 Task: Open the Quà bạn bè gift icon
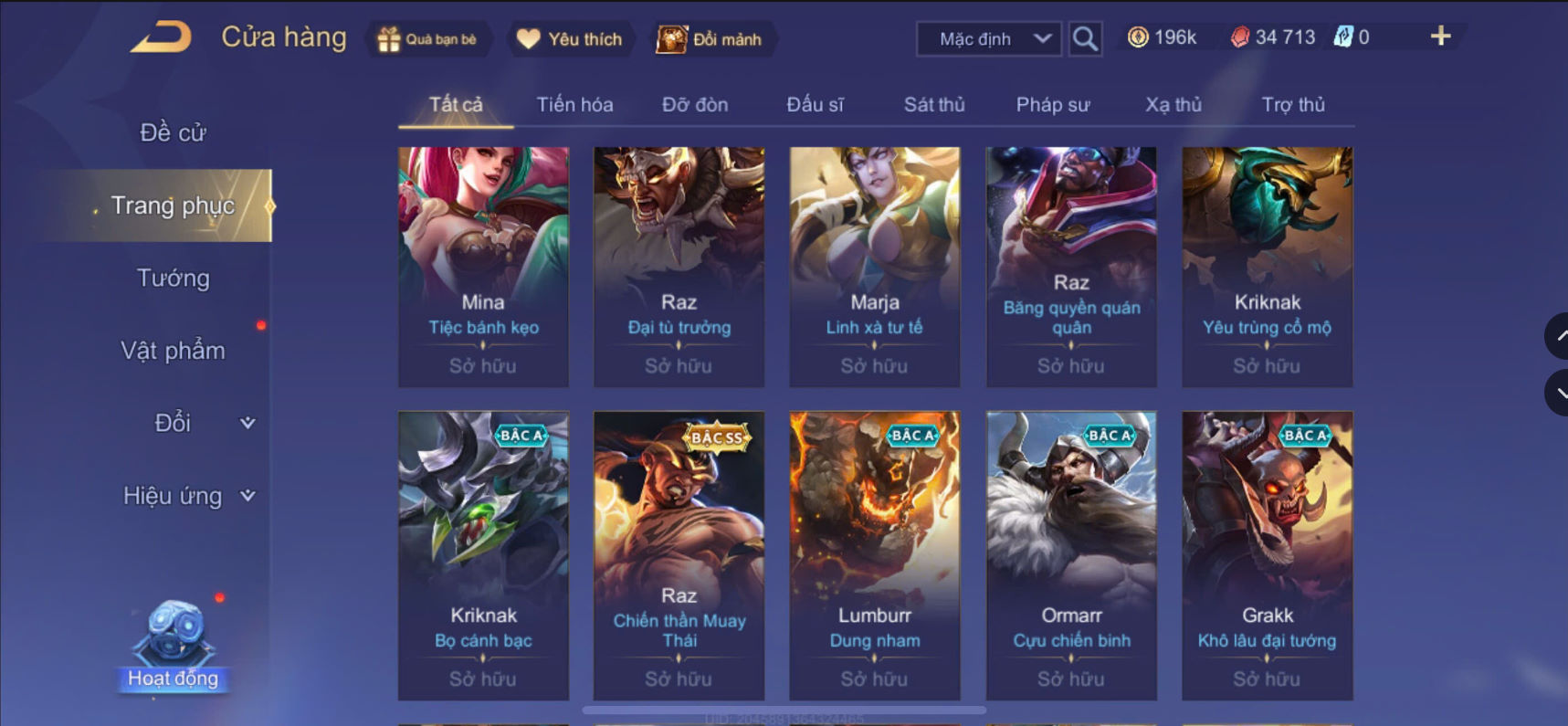pyautogui.click(x=389, y=39)
